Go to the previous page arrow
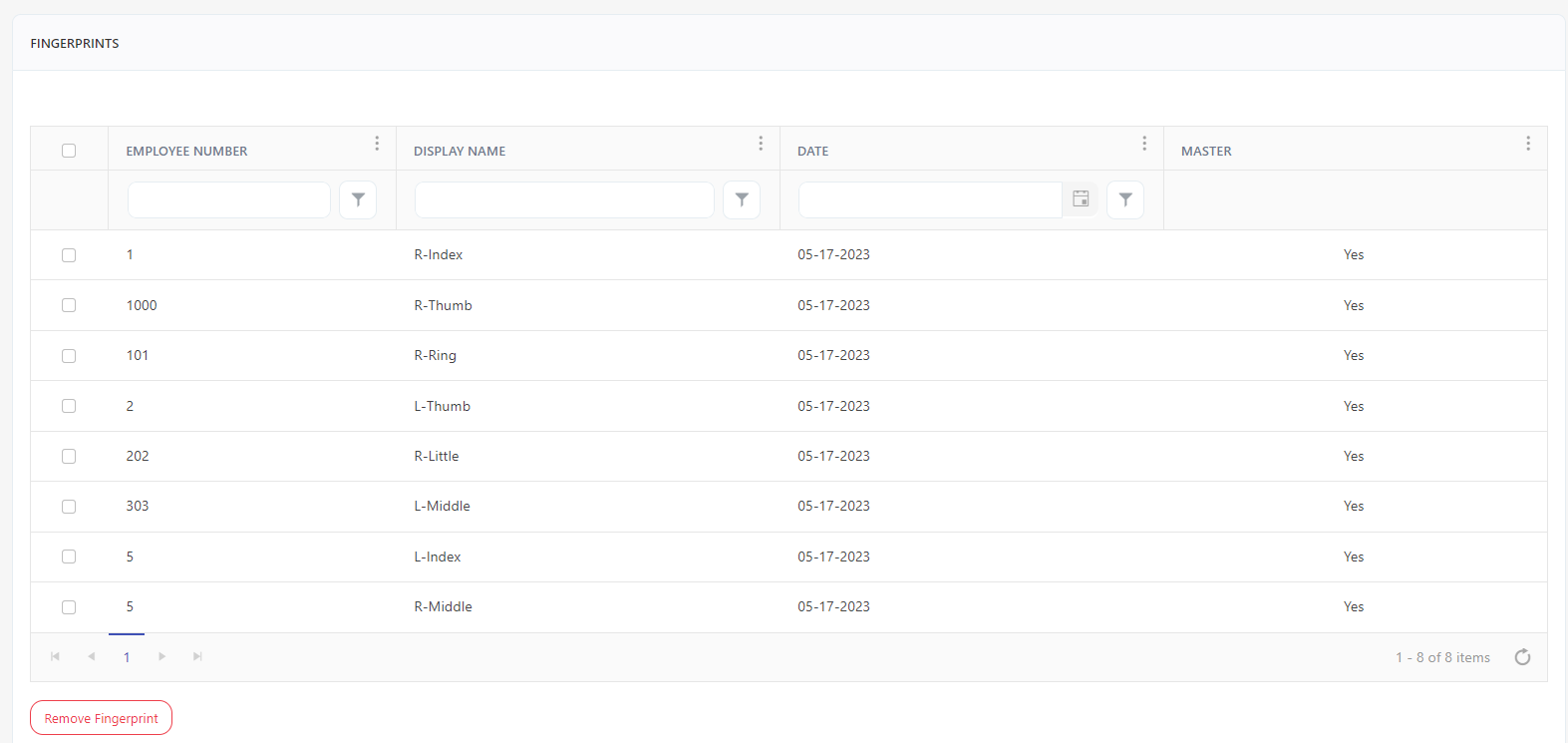This screenshot has height=743, width=1568. [92, 656]
